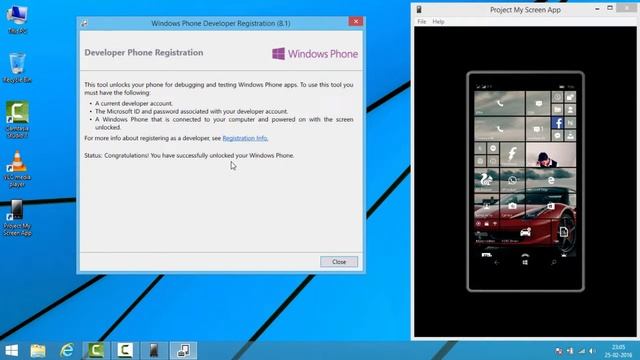Viewport: 640px width, 360px height.
Task: Tap the small blue Facebook tile
Action: tap(557, 122)
